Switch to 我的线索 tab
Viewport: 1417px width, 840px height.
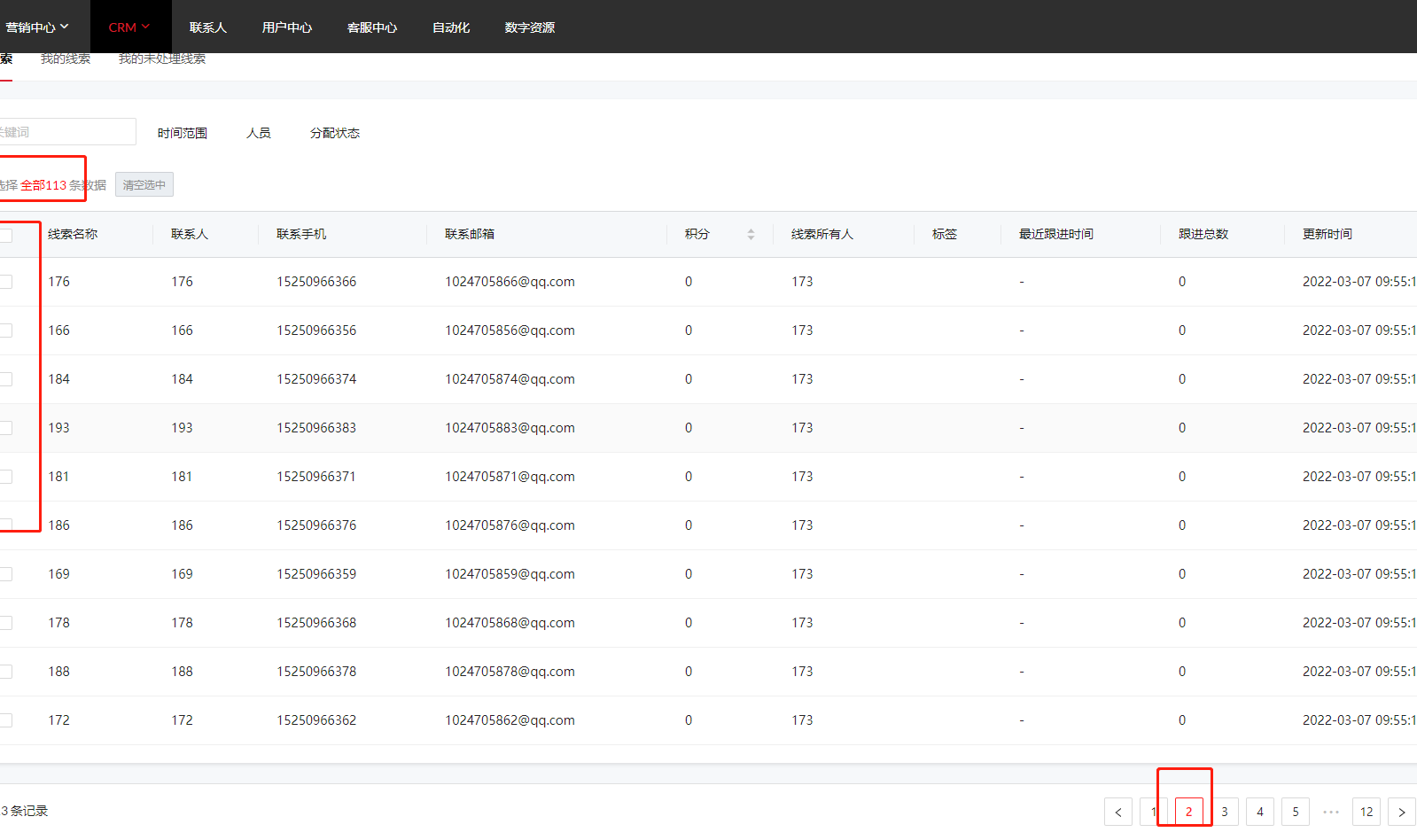pos(66,58)
